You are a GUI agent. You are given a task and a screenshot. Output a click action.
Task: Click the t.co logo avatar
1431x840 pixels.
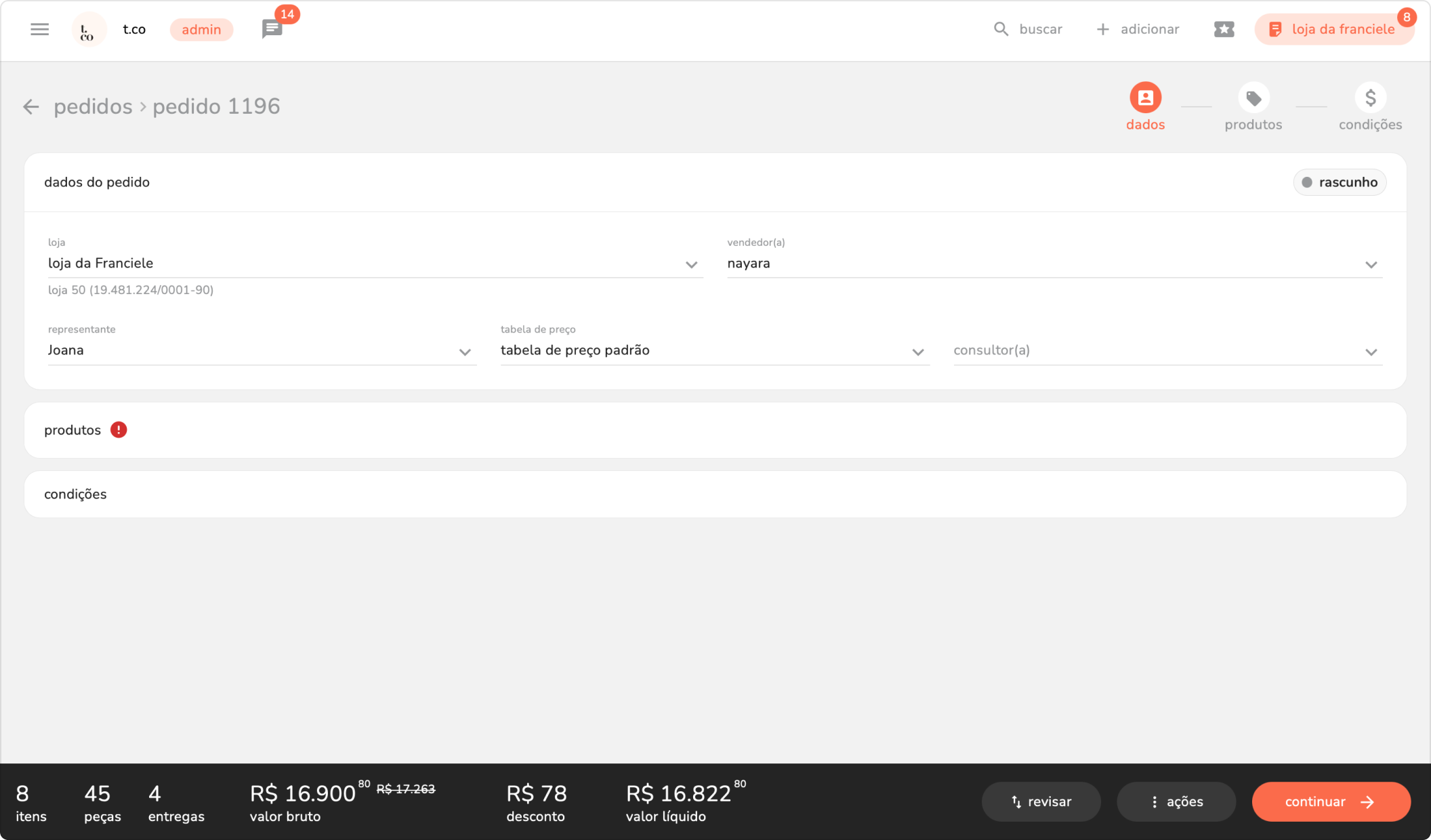(88, 30)
